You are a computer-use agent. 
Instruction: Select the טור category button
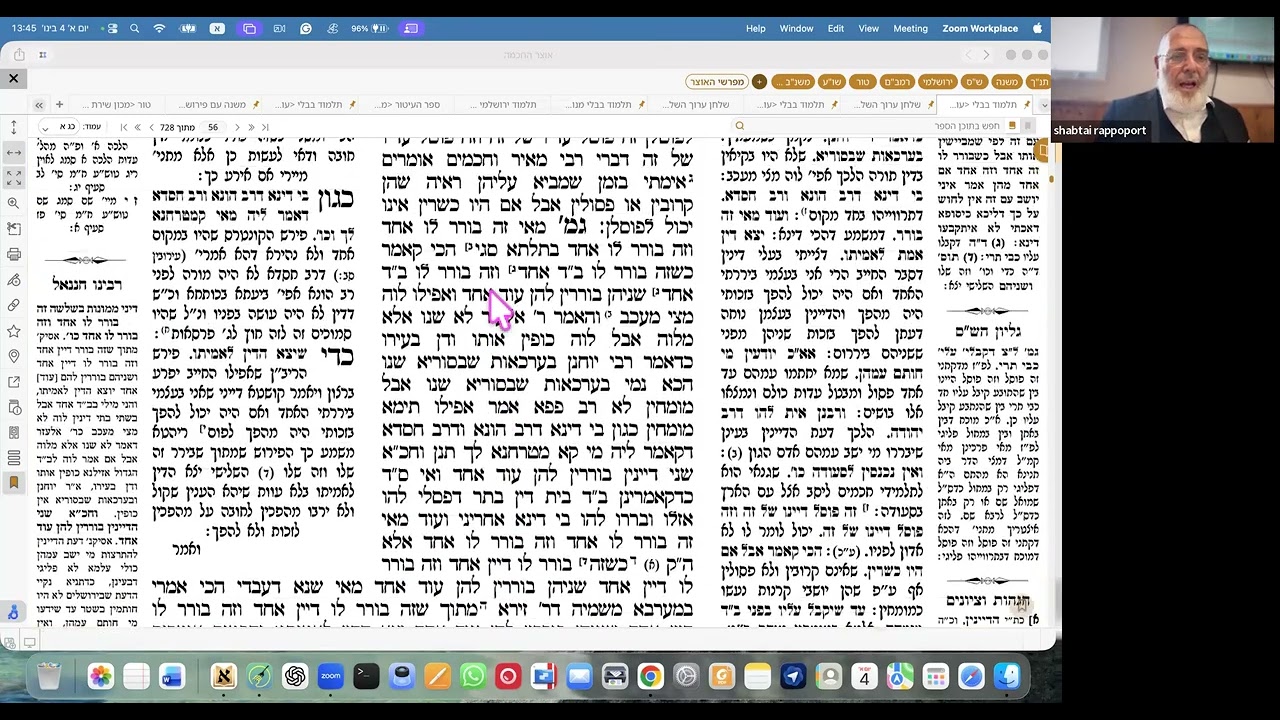(863, 82)
